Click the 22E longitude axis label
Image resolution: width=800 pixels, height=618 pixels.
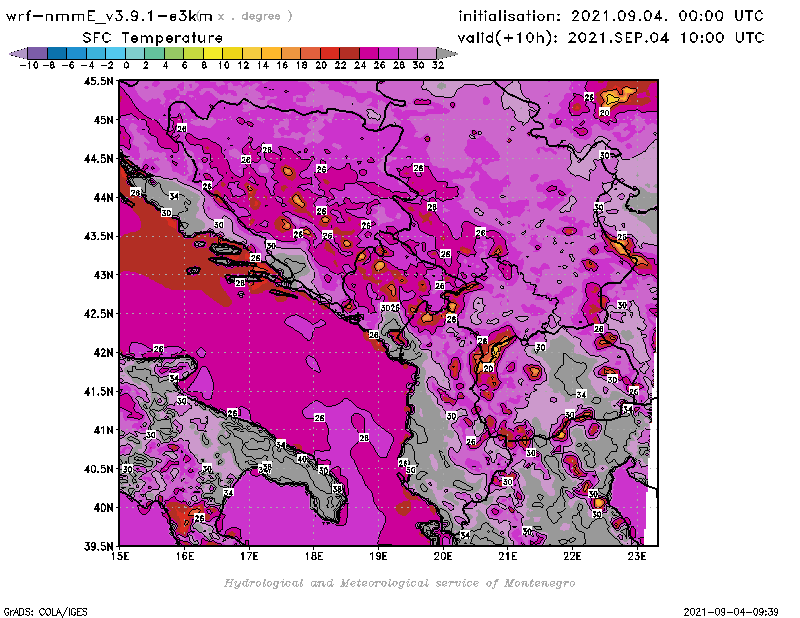pyautogui.click(x=572, y=556)
